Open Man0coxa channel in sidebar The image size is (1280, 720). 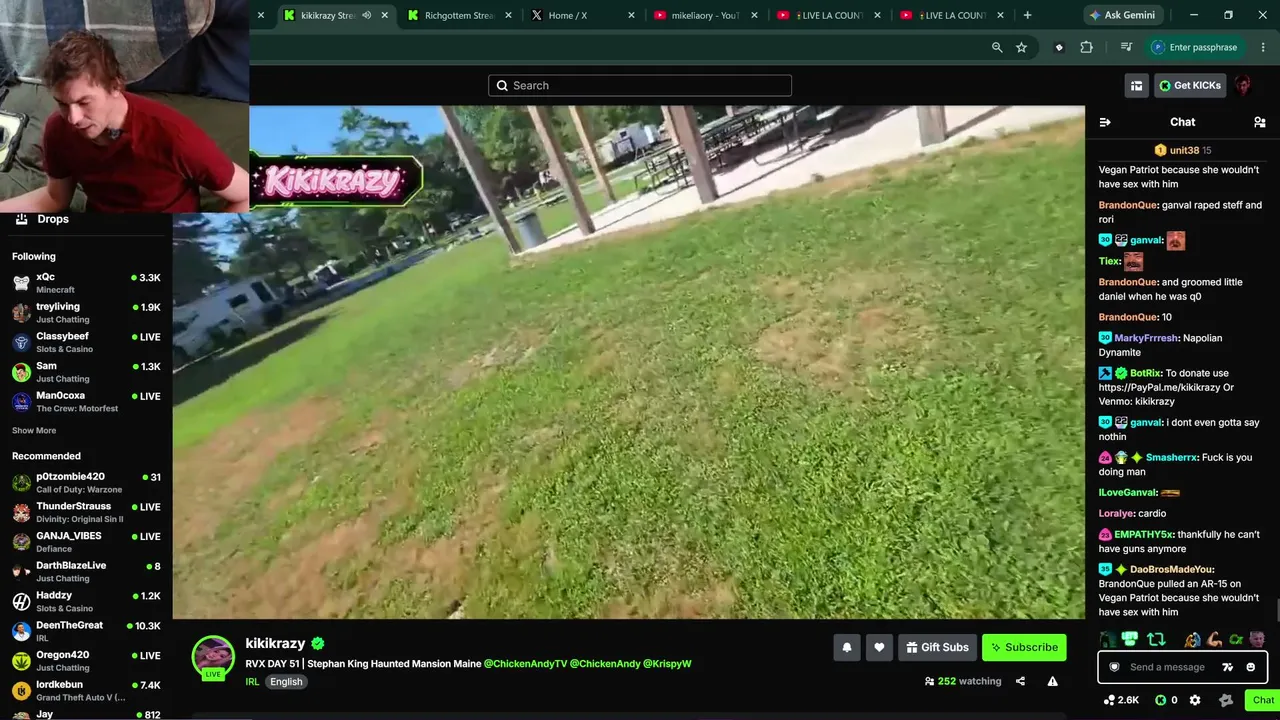[86, 402]
